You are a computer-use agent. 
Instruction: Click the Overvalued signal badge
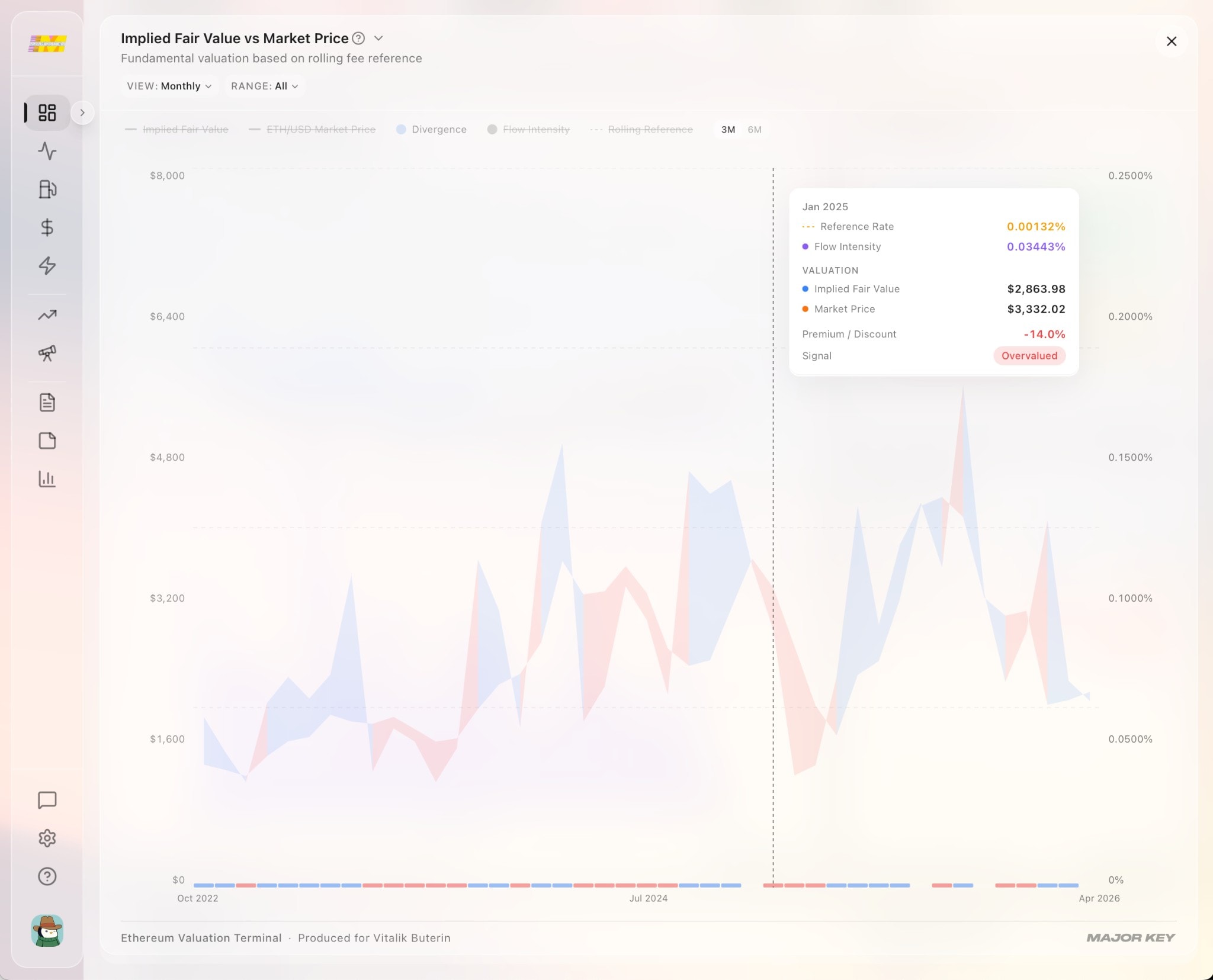1029,356
